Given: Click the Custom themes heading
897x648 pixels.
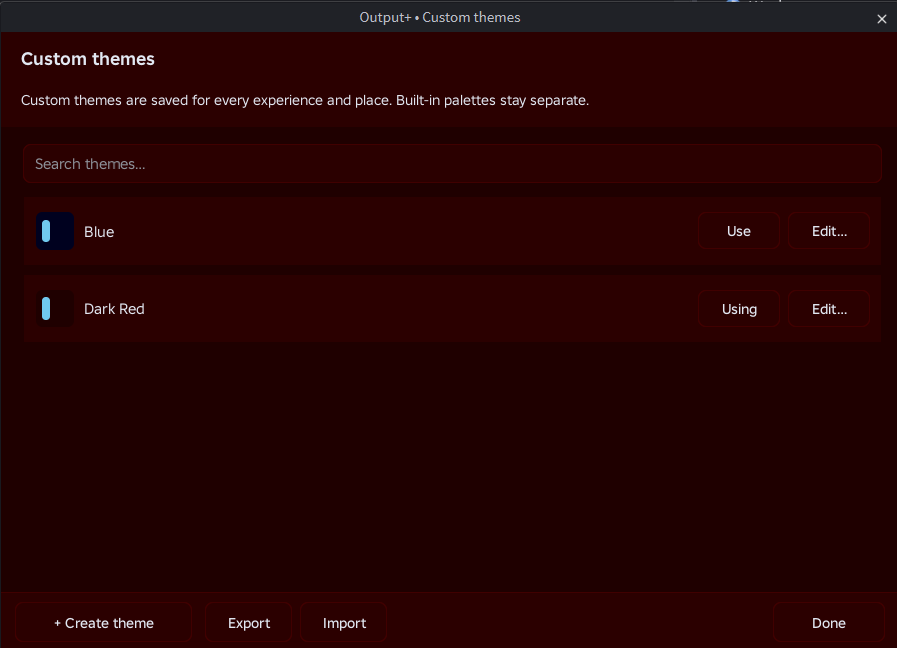Looking at the screenshot, I should [x=88, y=59].
